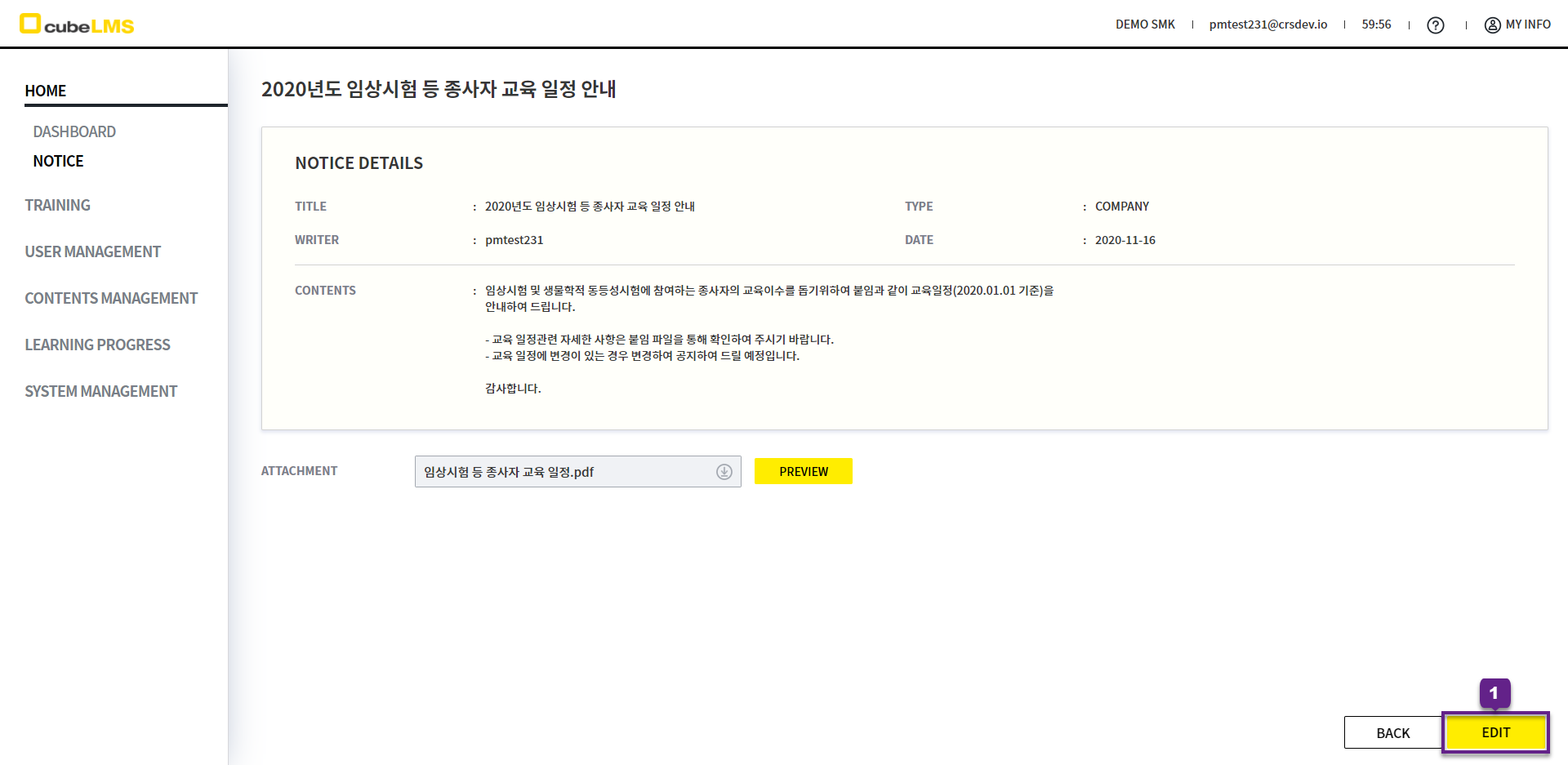The width and height of the screenshot is (1568, 765).
Task: Open CONTENTS MANAGEMENT in the sidebar
Action: [x=111, y=298]
